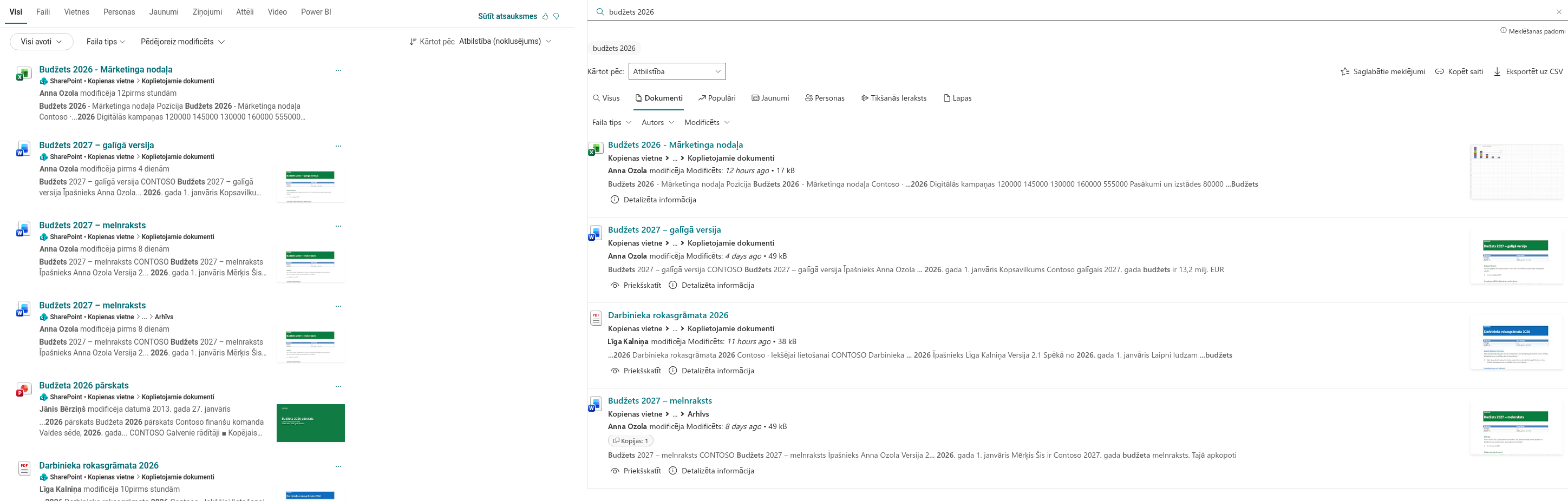
Task: Click search input with budžets 2026
Action: click(x=1077, y=11)
